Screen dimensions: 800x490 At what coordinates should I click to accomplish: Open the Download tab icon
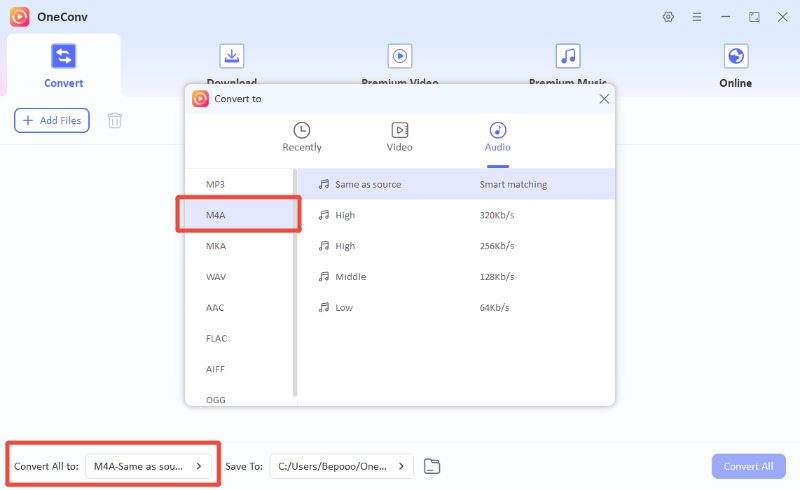(x=232, y=56)
